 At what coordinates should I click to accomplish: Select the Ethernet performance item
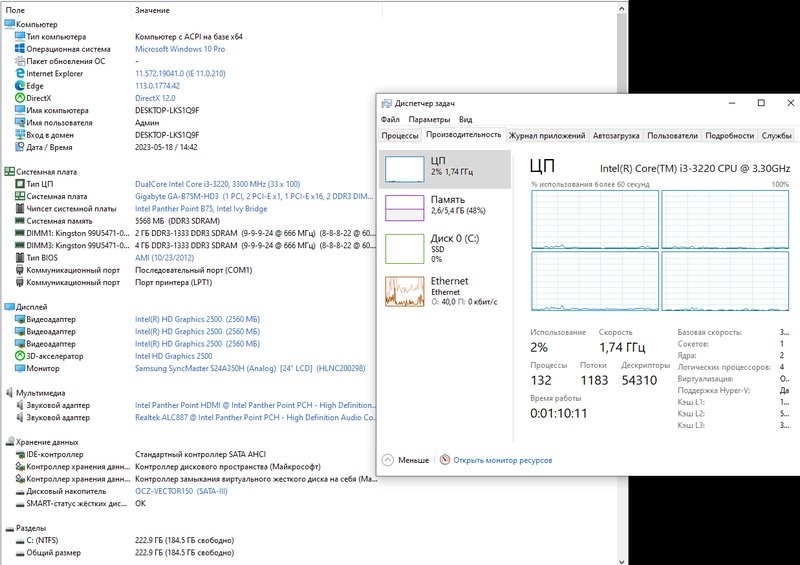point(445,291)
